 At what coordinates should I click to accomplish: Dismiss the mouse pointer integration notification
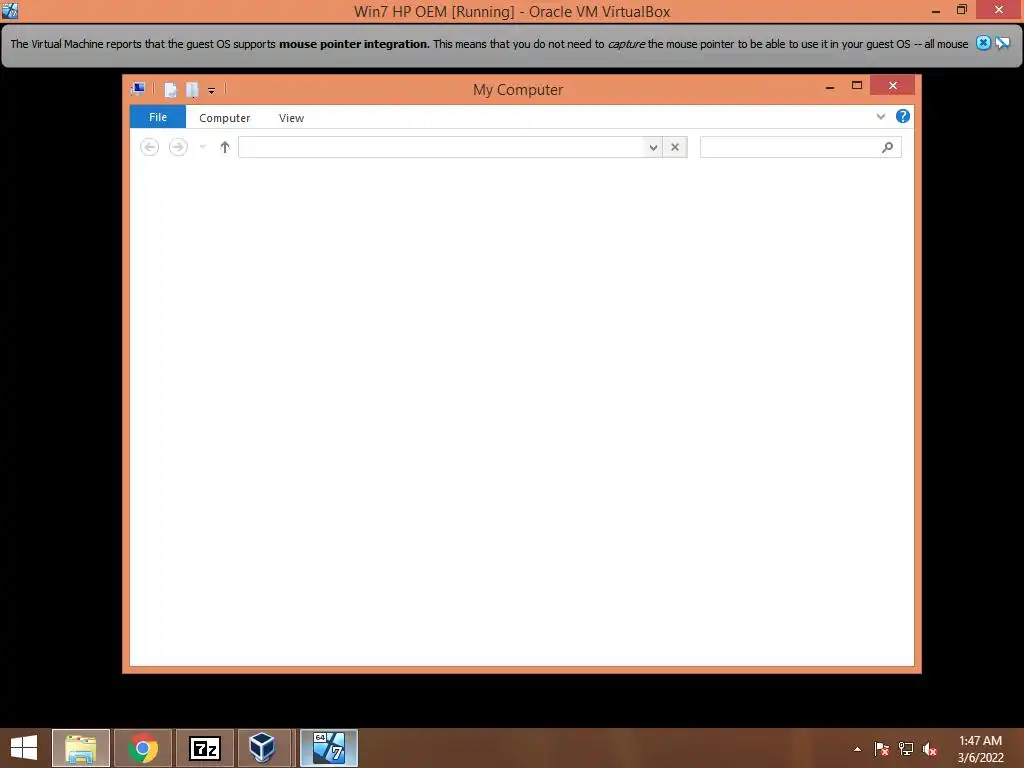coord(983,43)
